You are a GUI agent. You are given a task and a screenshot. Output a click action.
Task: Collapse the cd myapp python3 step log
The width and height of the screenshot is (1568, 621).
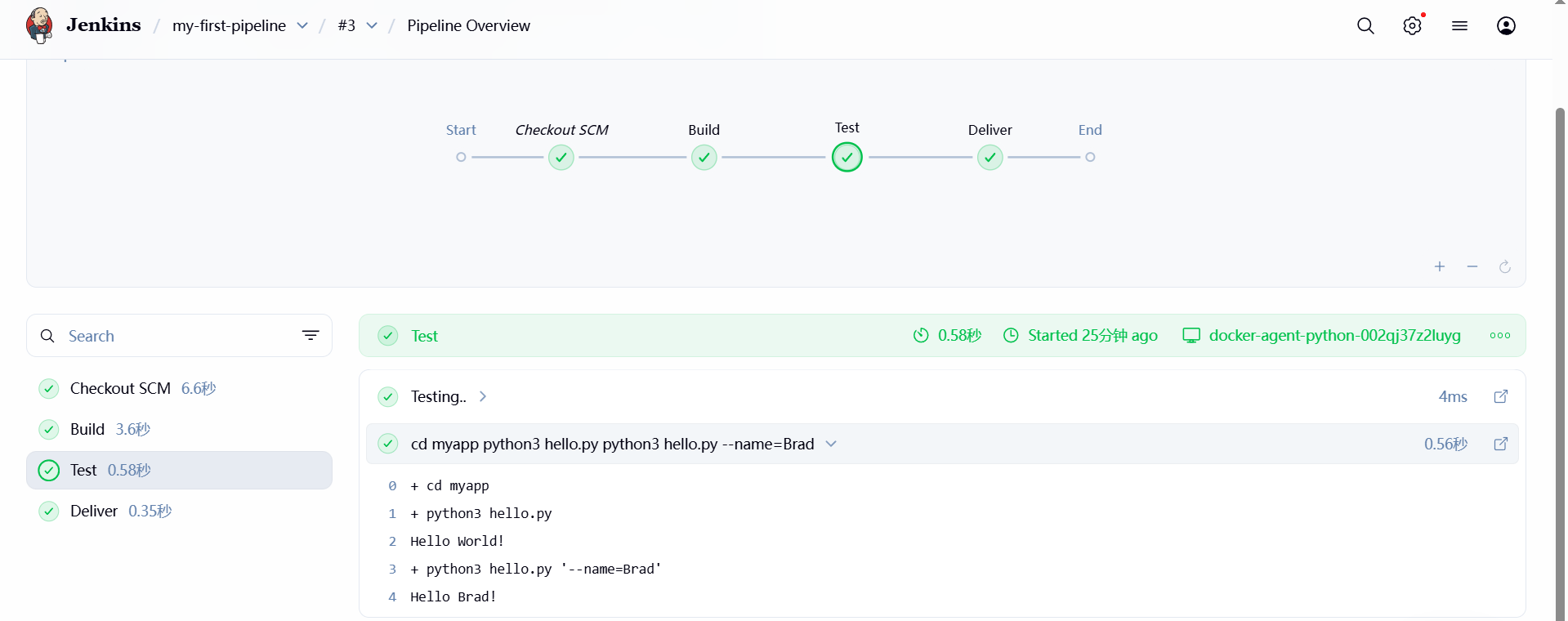(831, 444)
